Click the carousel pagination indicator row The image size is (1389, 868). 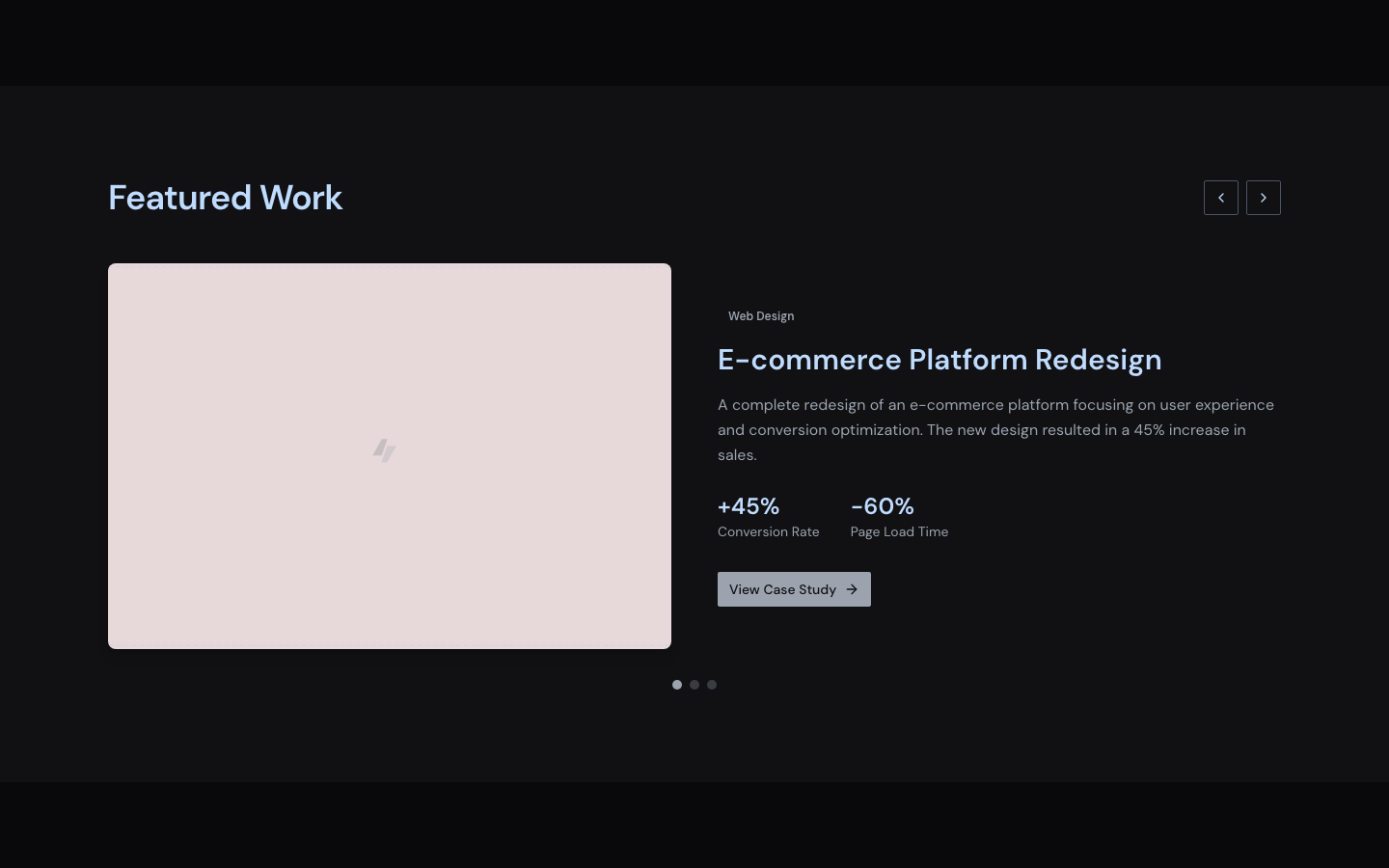(694, 685)
